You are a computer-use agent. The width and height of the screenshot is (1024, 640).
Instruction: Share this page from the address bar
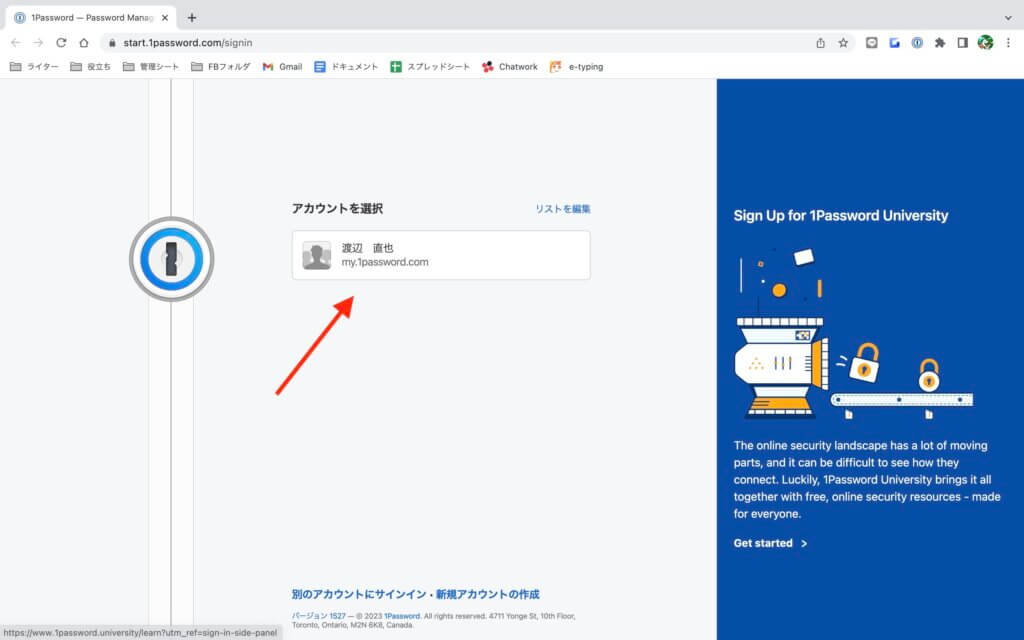[x=820, y=42]
